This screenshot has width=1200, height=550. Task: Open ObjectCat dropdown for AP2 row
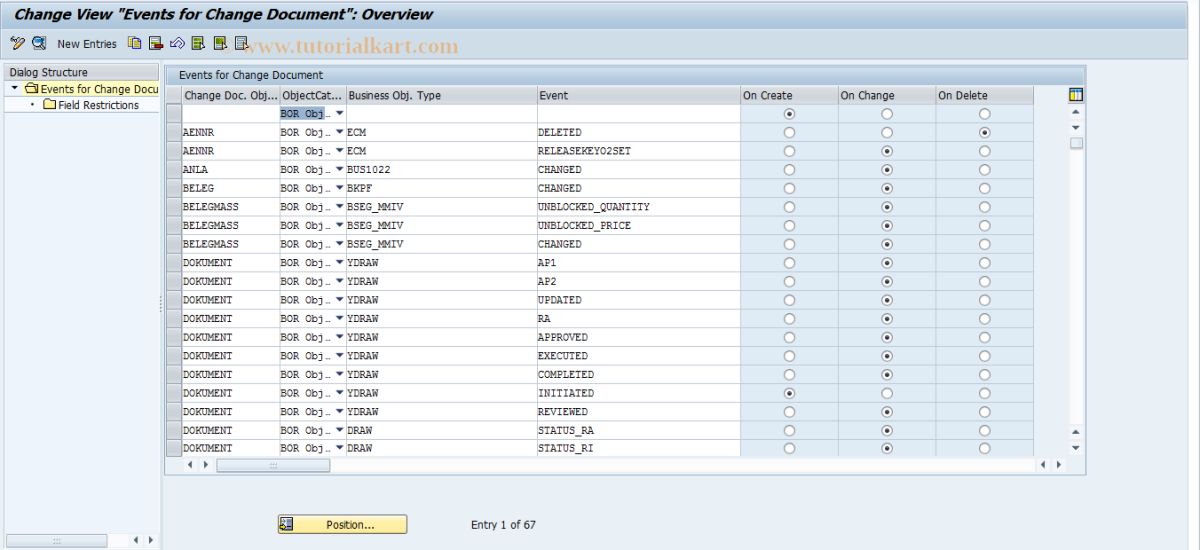coord(339,281)
